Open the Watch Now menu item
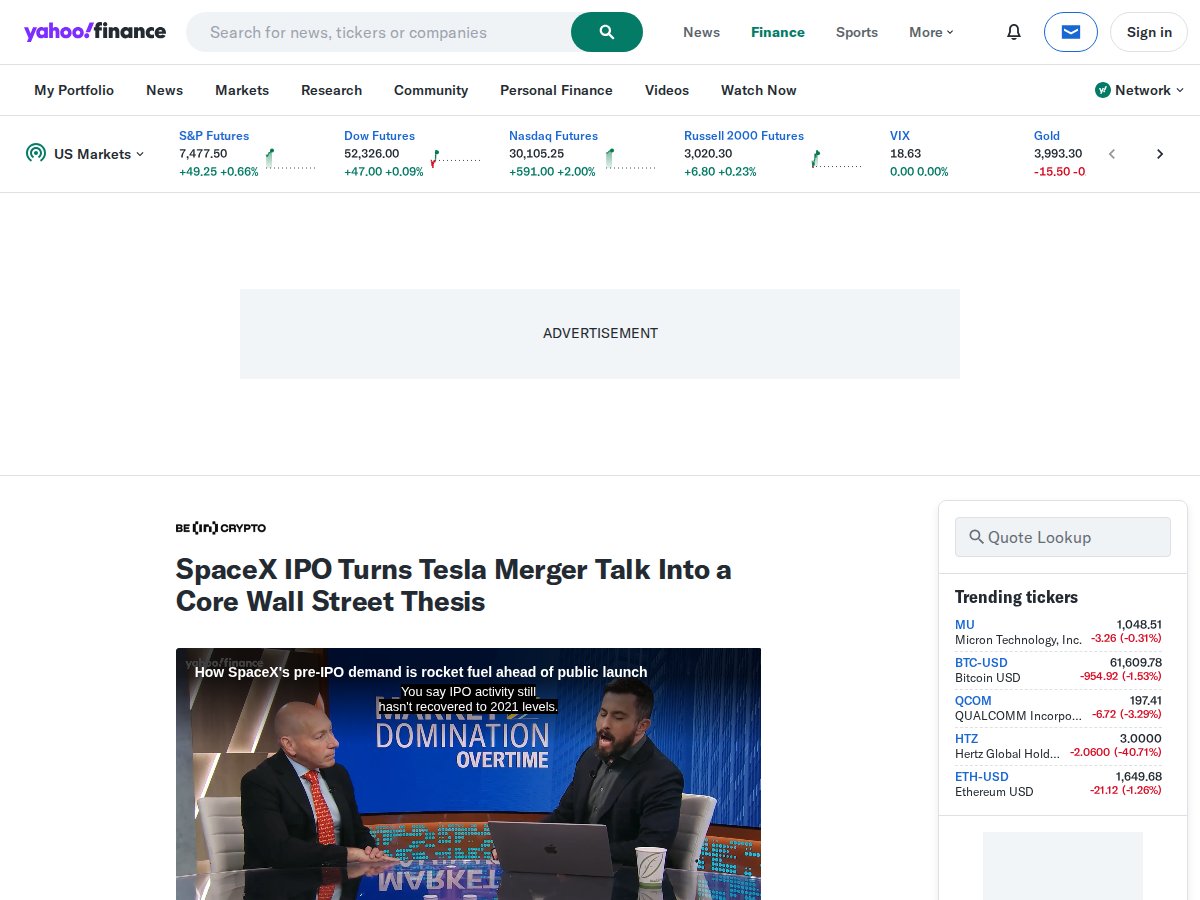The width and height of the screenshot is (1200, 900). (x=759, y=90)
